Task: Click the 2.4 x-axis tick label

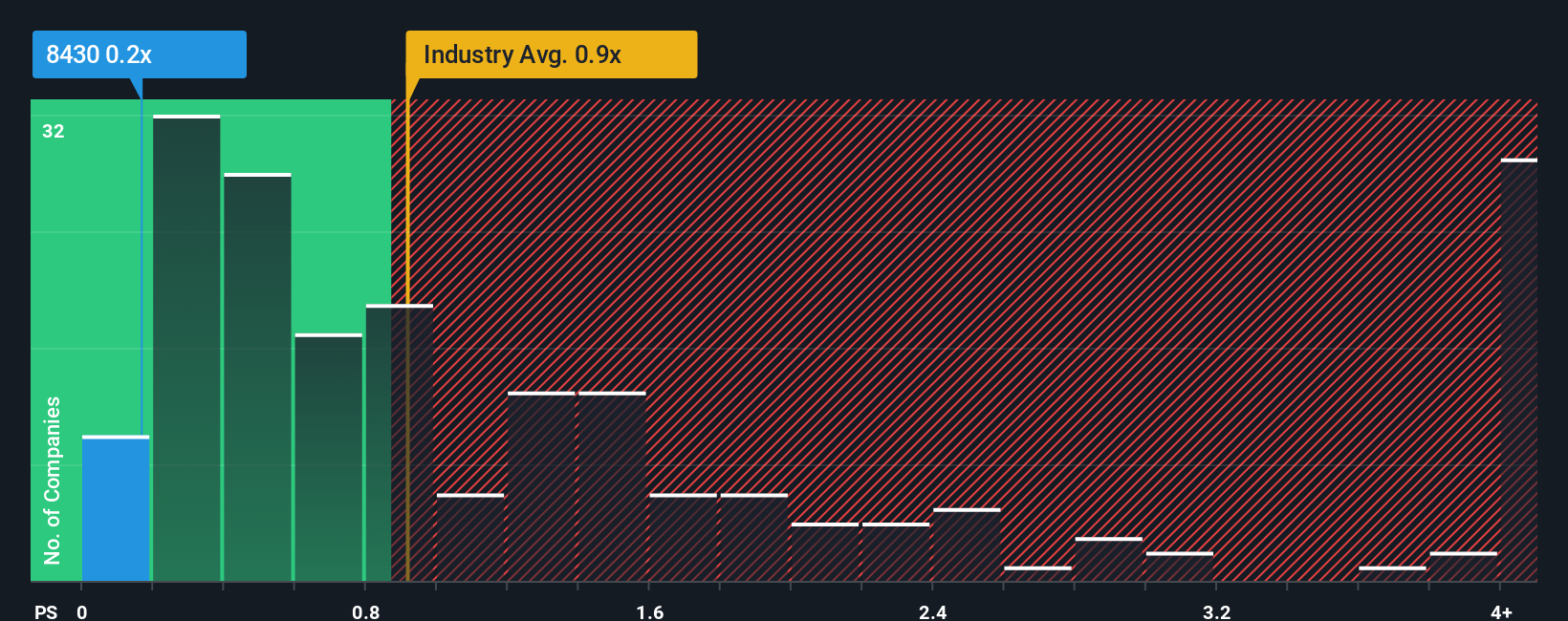Action: tap(933, 611)
